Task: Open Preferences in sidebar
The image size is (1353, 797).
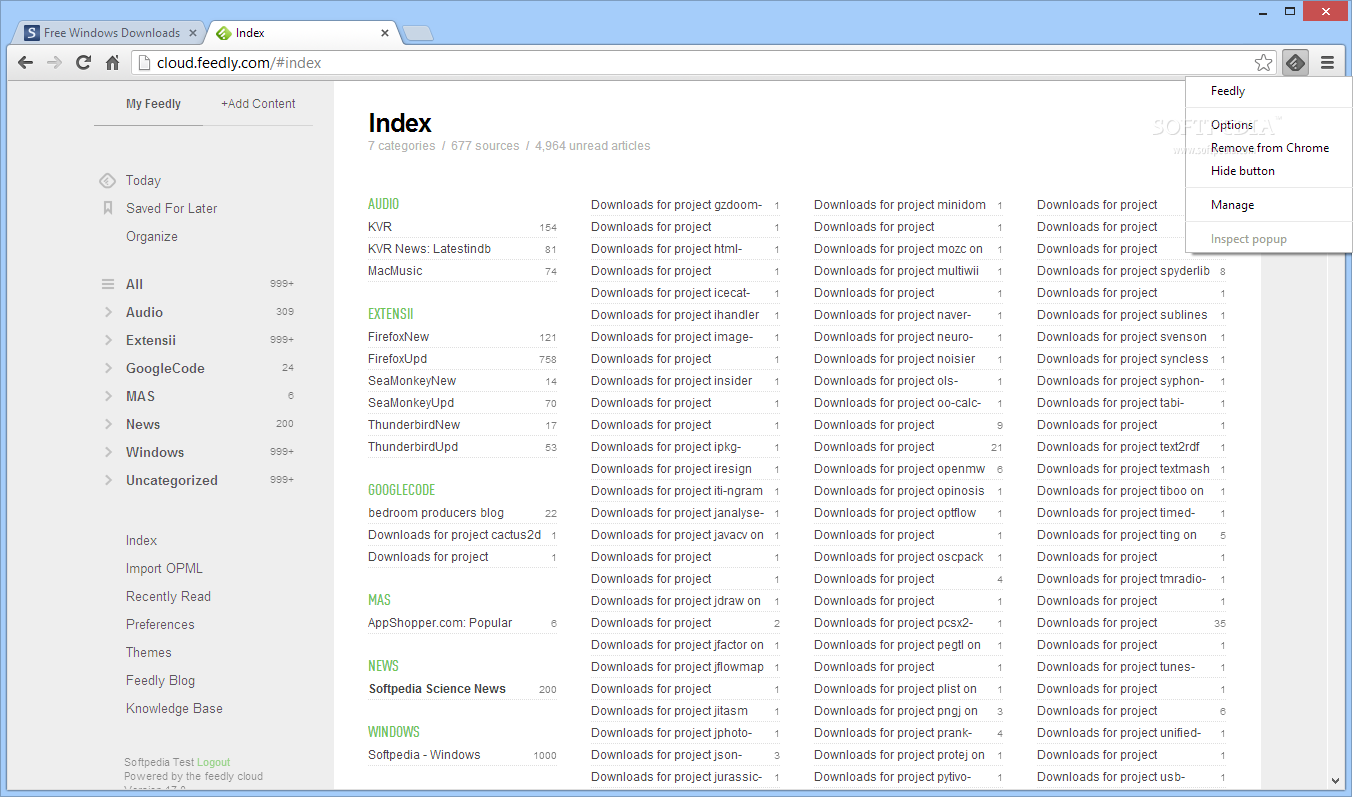Action: pos(160,625)
